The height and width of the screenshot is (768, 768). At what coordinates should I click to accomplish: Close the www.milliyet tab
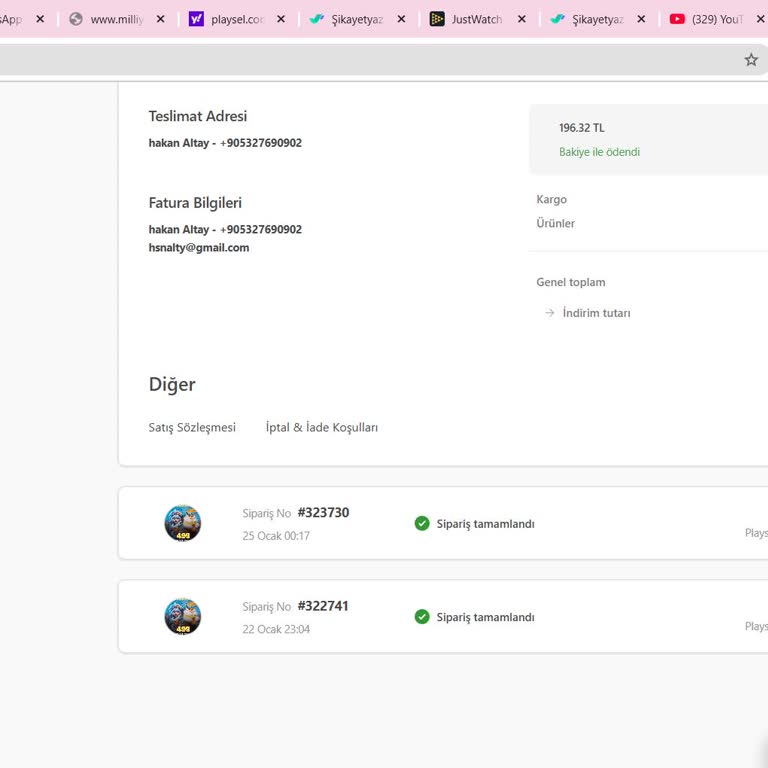(160, 19)
